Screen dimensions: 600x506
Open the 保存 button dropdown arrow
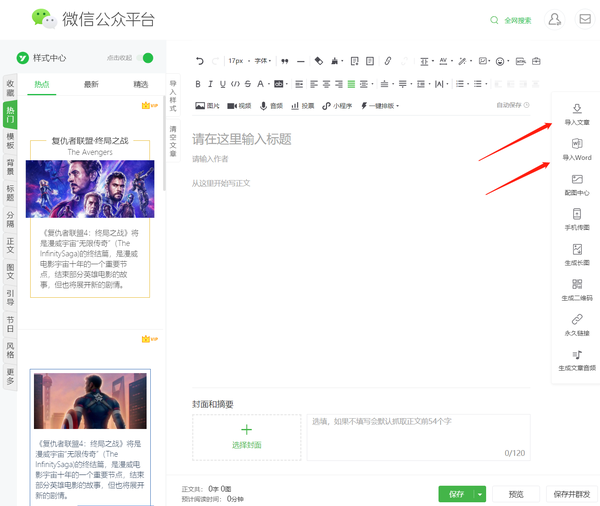(x=480, y=494)
